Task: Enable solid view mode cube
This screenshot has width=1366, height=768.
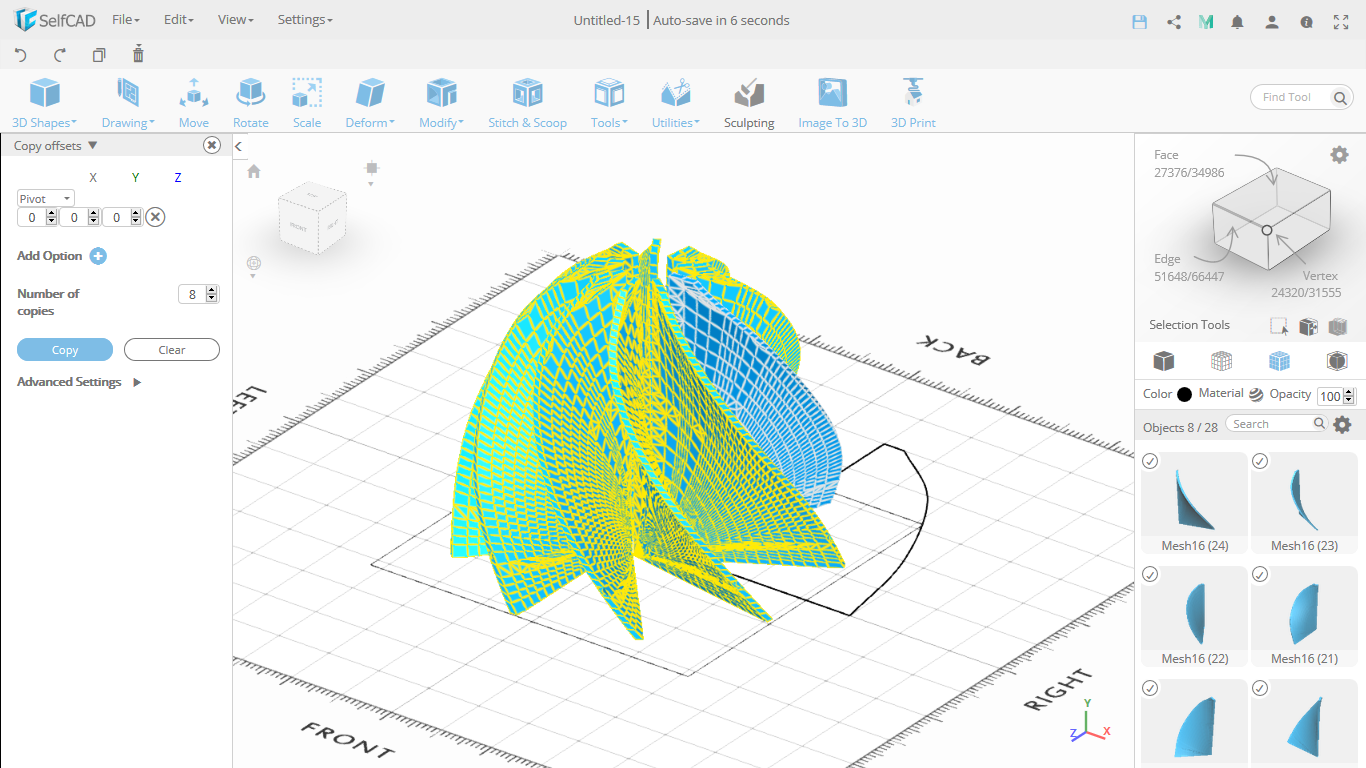Action: 1163,360
